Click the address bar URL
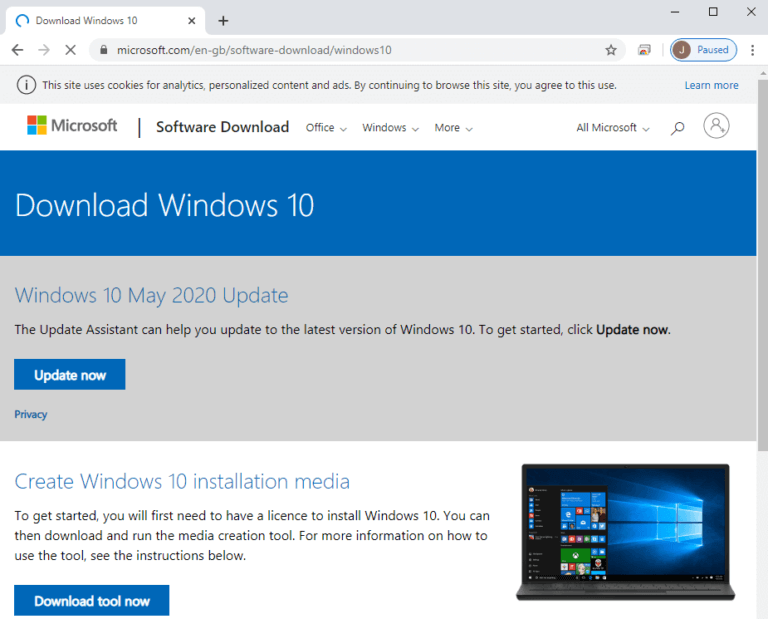The height and width of the screenshot is (619, 768). (x=254, y=50)
